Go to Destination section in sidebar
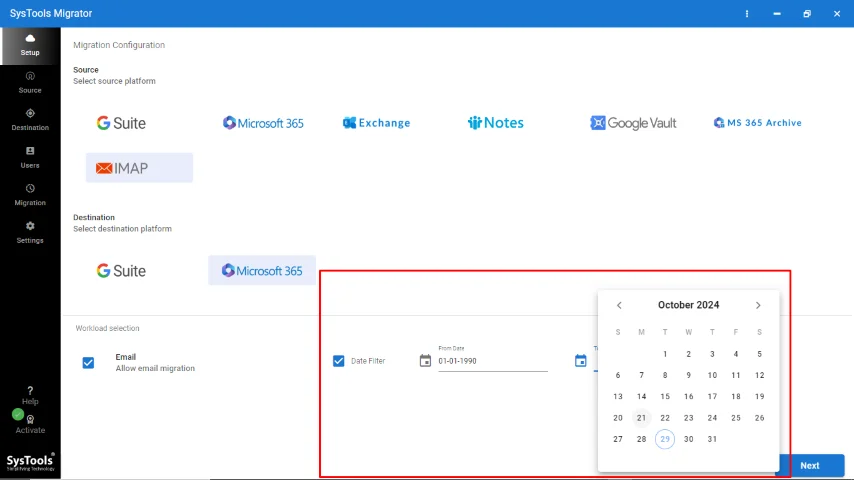 (30, 120)
